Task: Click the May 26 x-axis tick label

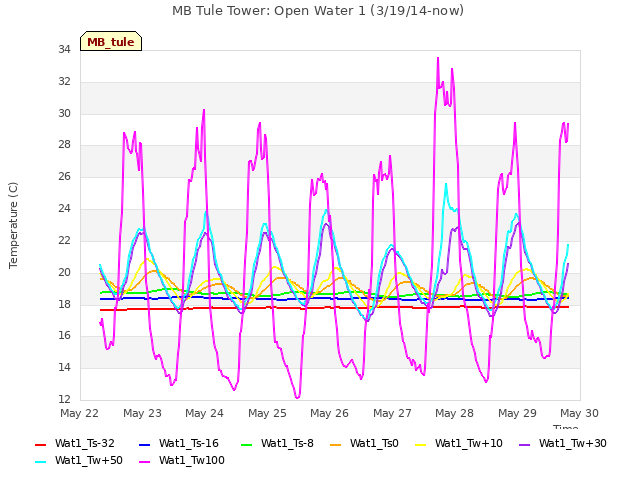Action: (x=329, y=413)
